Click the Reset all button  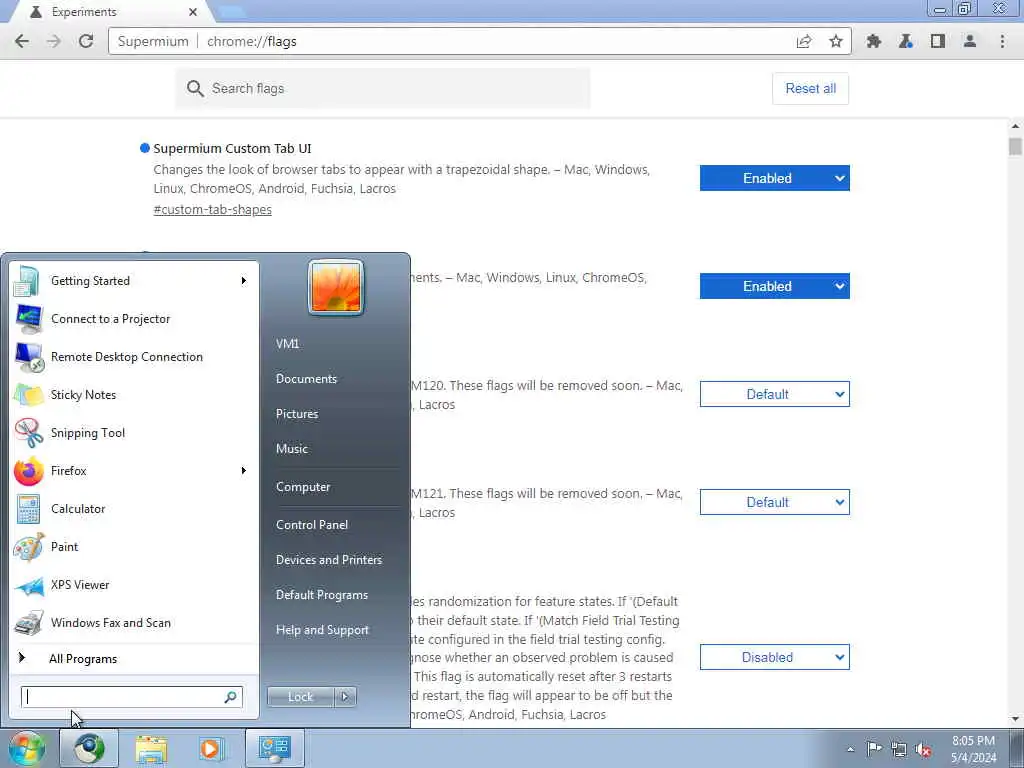click(810, 88)
